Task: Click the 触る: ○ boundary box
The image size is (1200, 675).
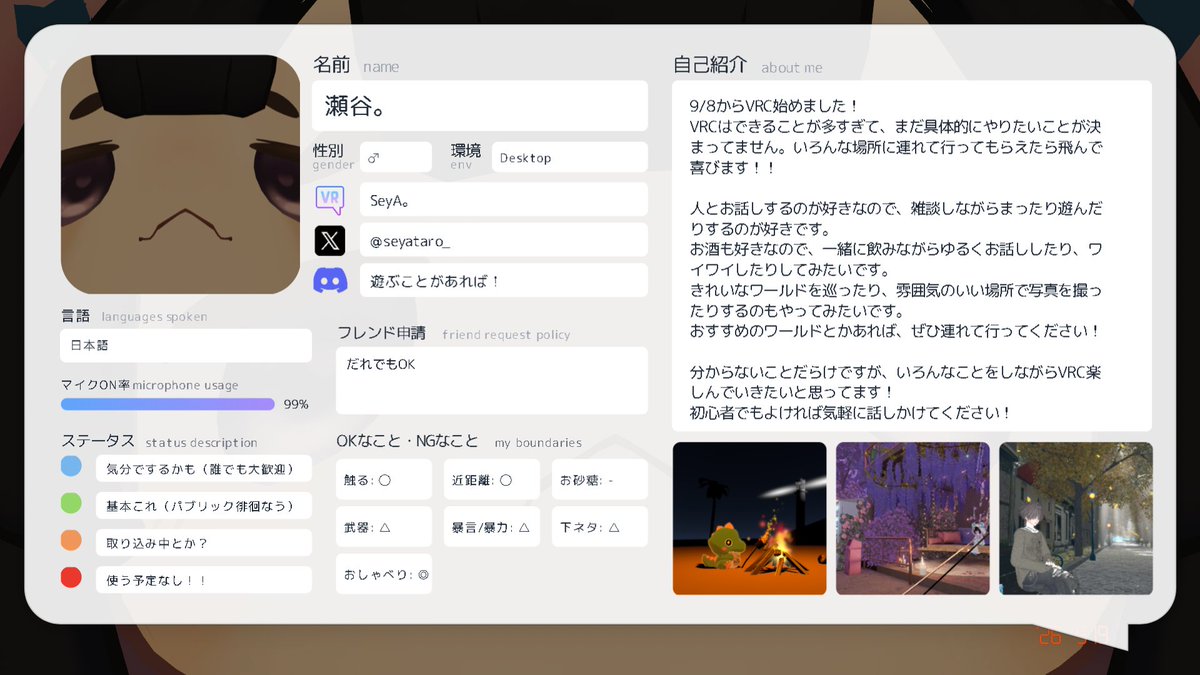Action: pos(384,480)
